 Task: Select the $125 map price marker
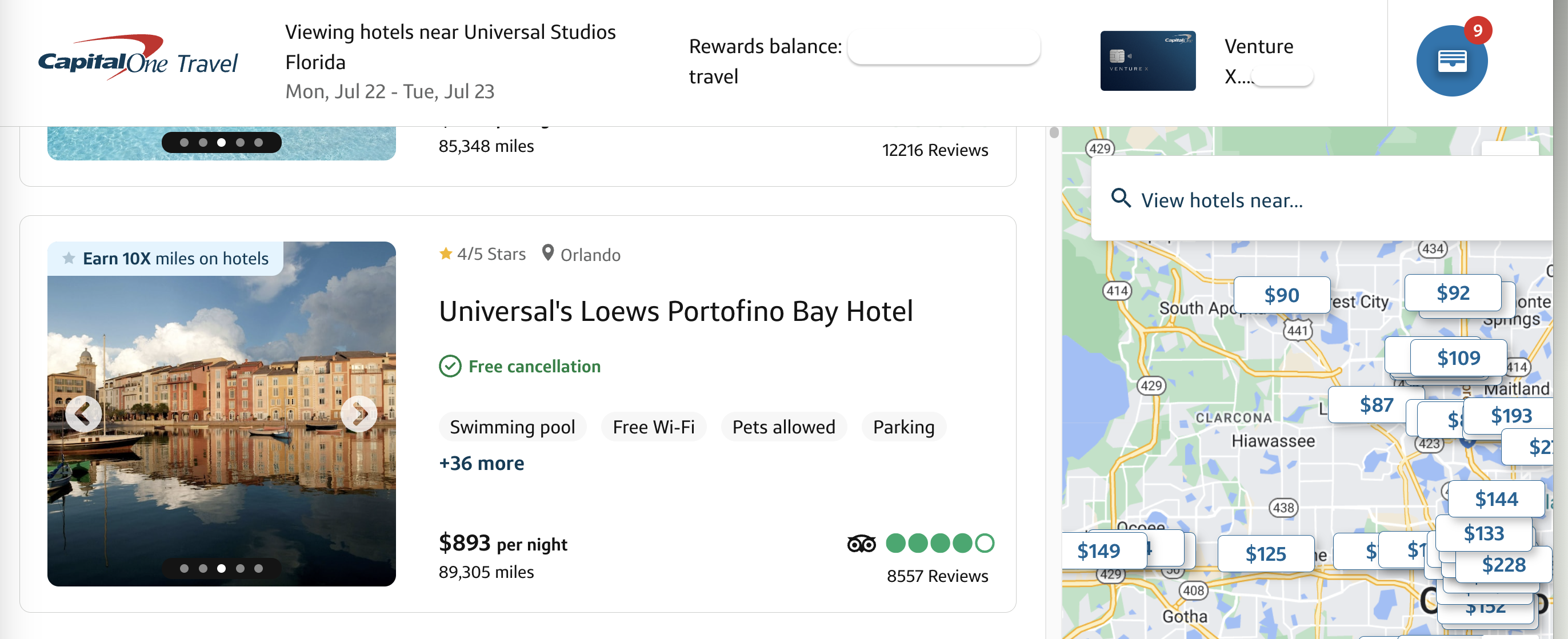[1266, 554]
